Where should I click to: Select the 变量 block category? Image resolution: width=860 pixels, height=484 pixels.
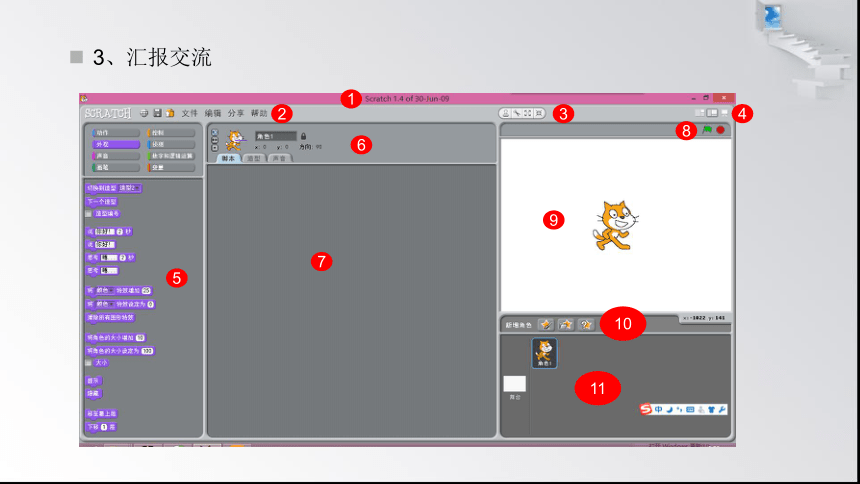click(171, 167)
